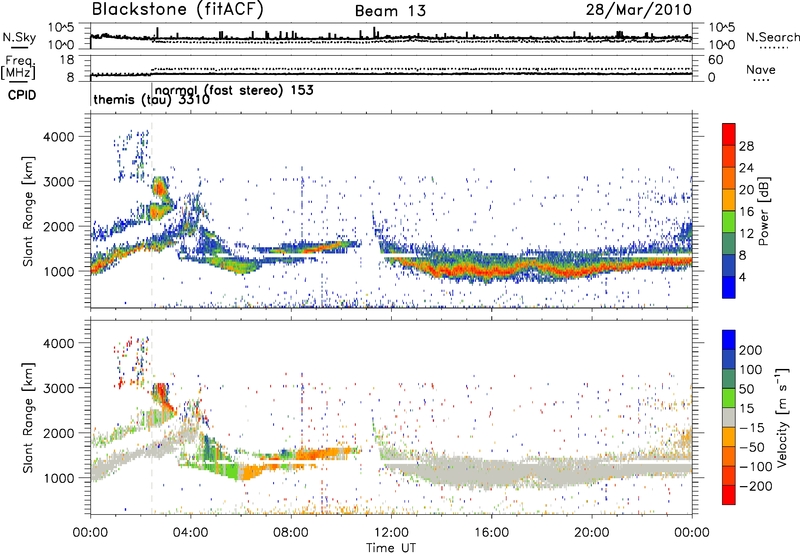Click the "50" tick on Velocity colorbar

point(746,389)
